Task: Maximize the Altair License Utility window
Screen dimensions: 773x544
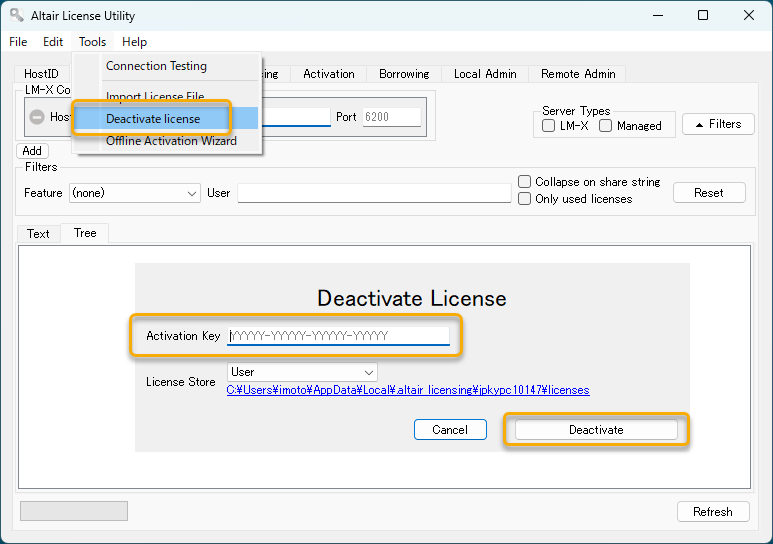Action: click(x=703, y=15)
